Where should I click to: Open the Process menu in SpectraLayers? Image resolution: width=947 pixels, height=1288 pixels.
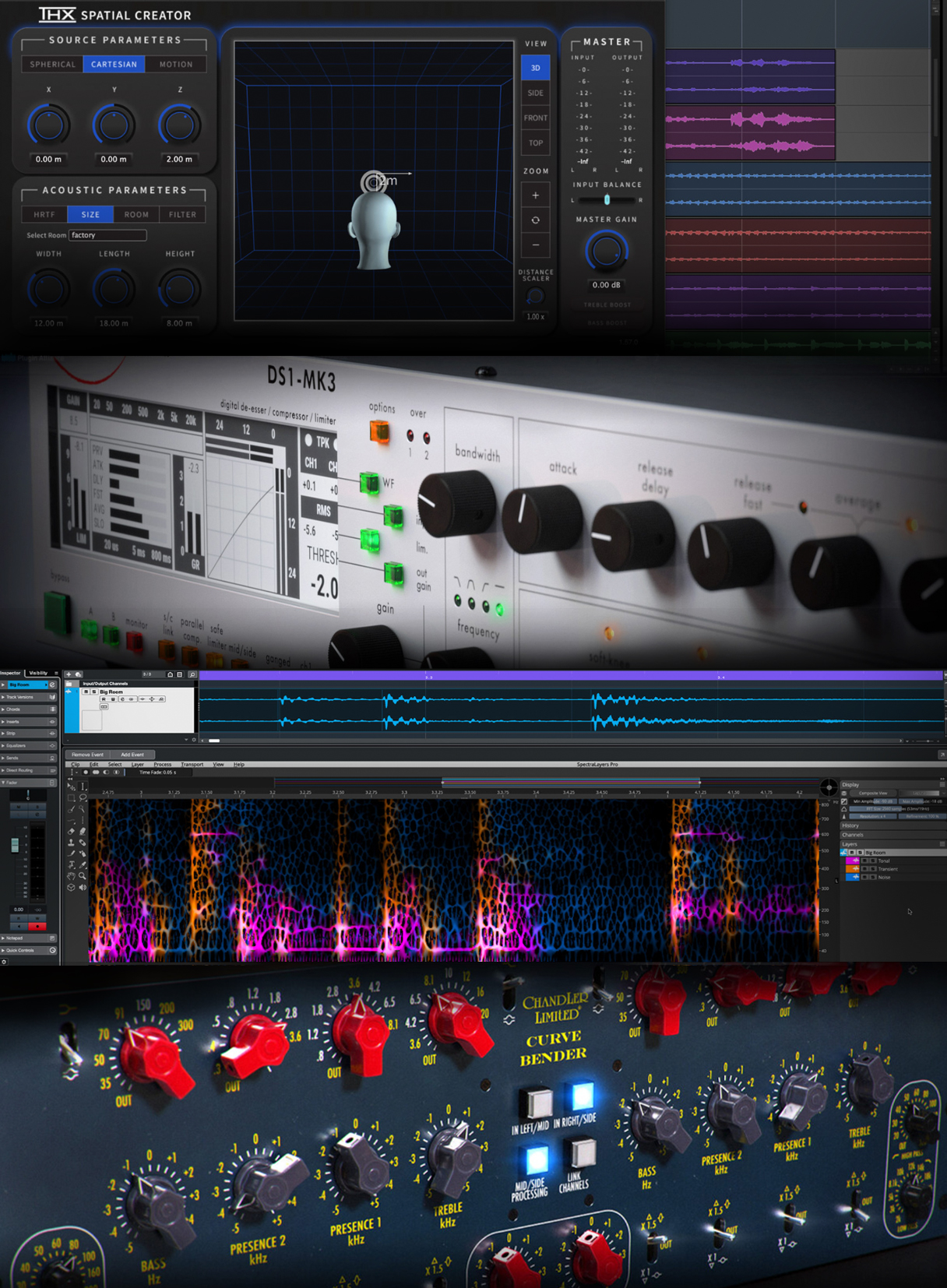point(162,764)
